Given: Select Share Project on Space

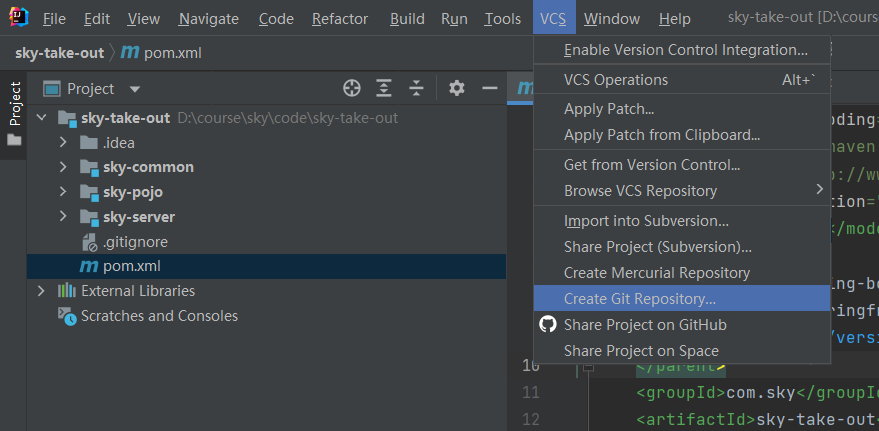Looking at the screenshot, I should point(682,350).
